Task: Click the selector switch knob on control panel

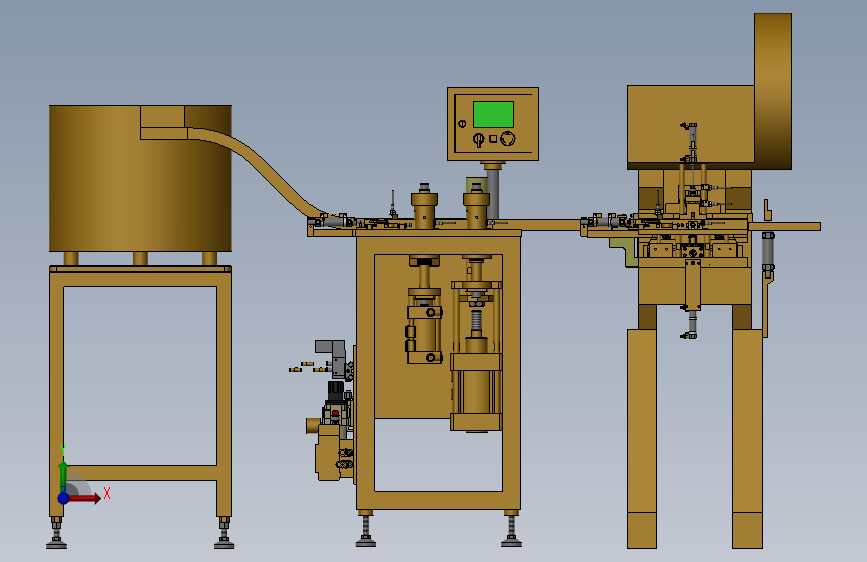Action: pos(479,139)
